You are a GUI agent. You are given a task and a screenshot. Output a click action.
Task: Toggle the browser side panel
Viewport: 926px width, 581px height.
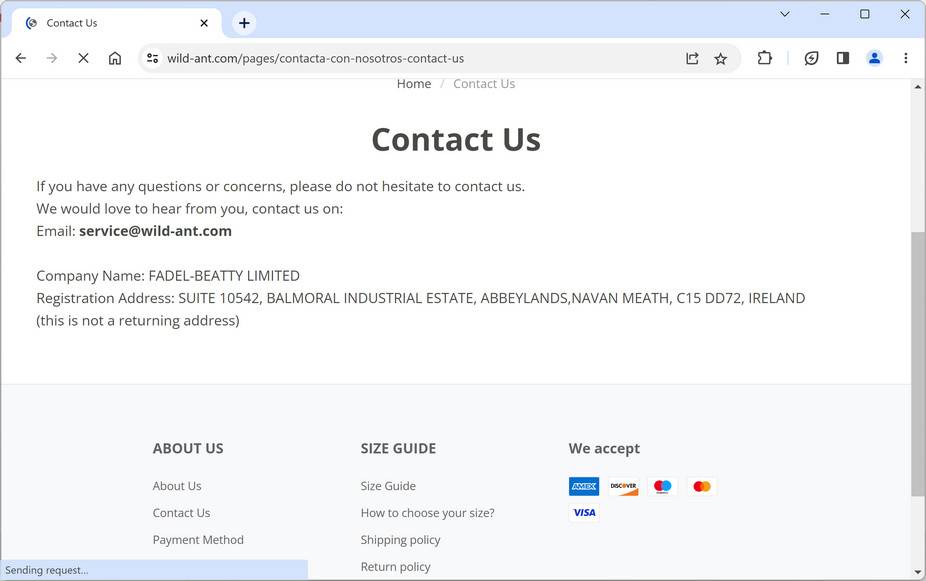[x=843, y=58]
